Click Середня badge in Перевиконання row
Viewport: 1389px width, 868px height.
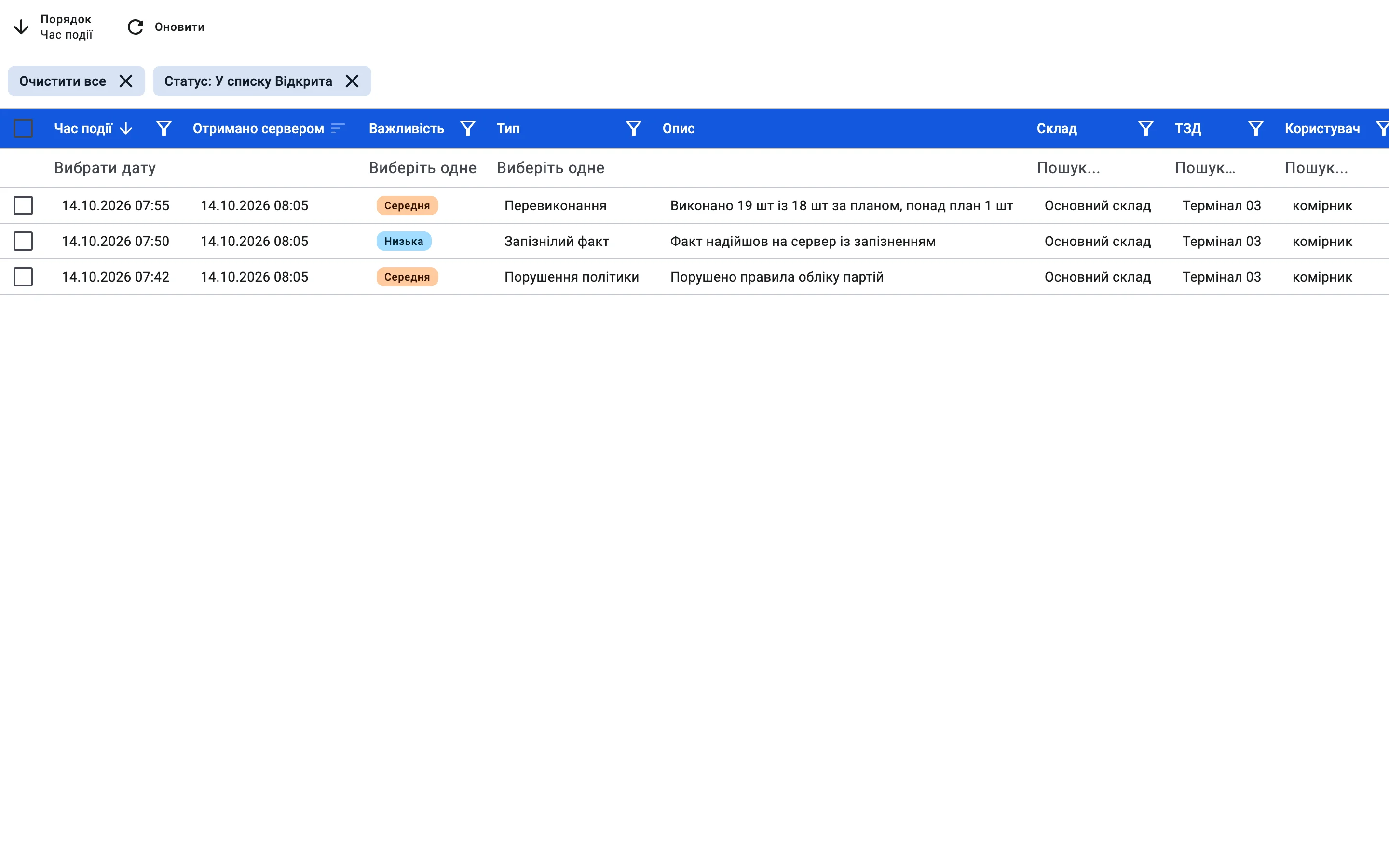pos(407,205)
